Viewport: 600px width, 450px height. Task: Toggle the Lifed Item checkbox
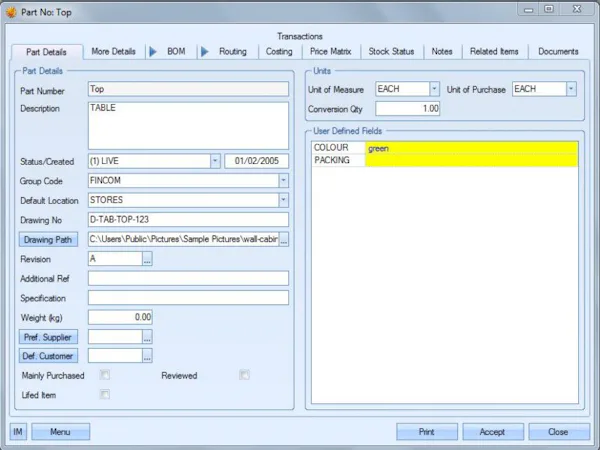click(104, 394)
